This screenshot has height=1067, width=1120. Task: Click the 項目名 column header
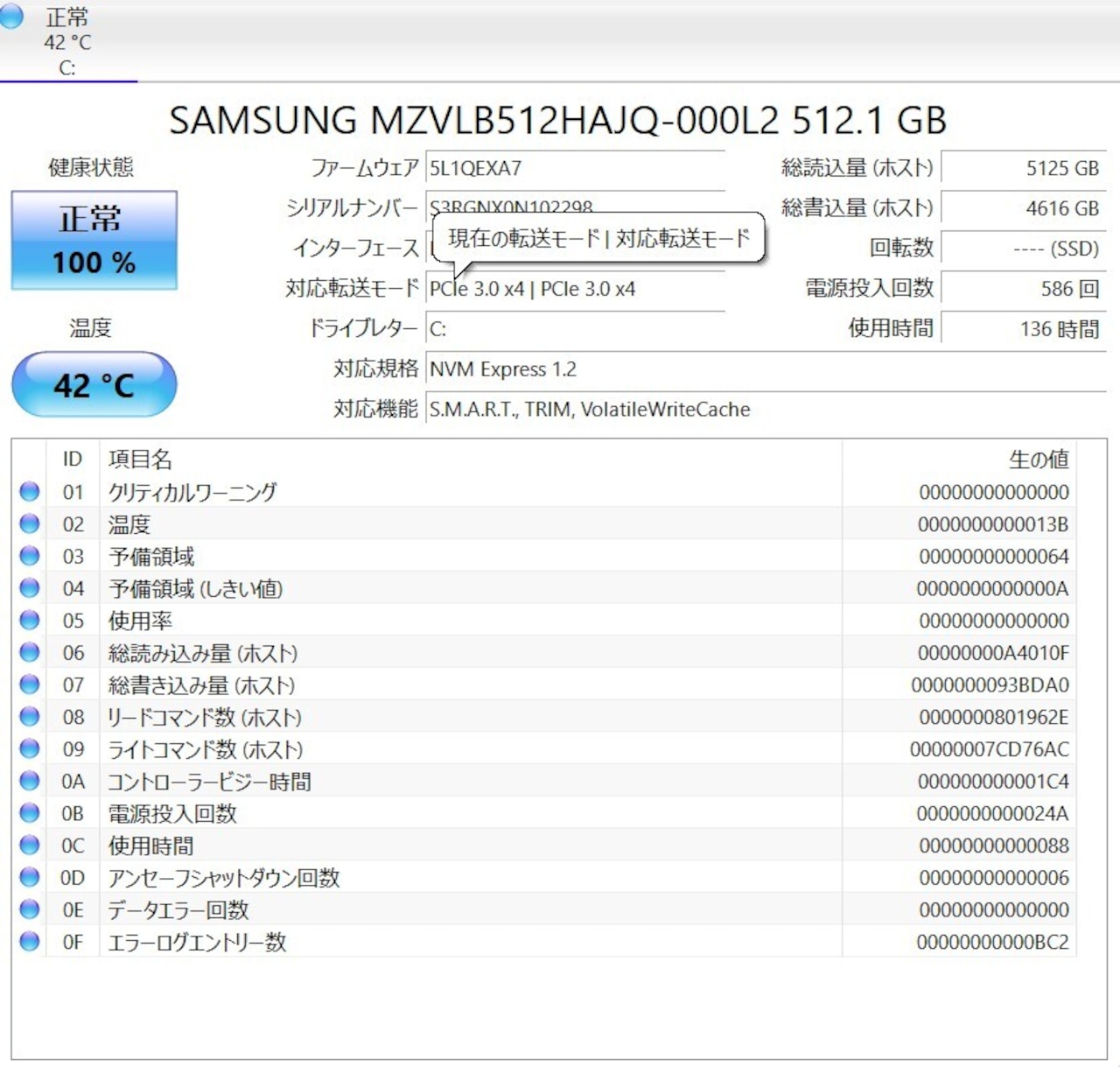(140, 459)
